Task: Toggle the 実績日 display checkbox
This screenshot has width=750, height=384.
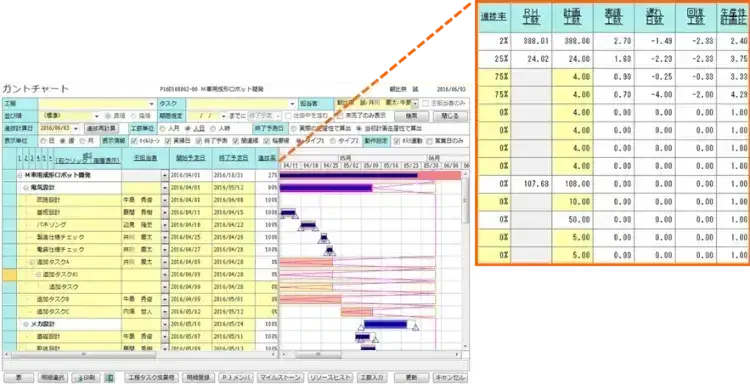Action: (168, 141)
